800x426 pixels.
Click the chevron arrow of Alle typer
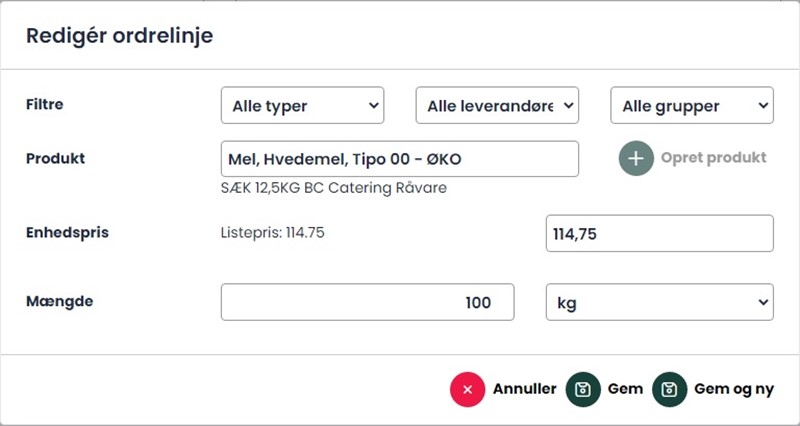373,105
